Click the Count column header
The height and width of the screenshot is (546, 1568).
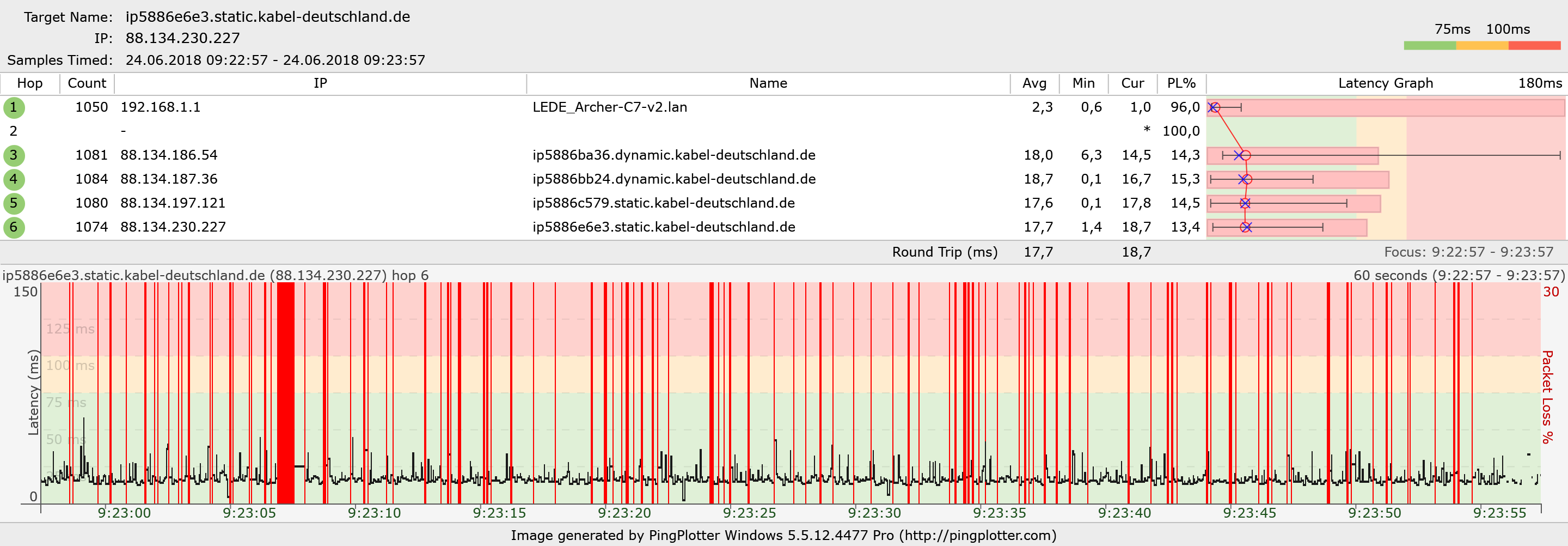tap(87, 83)
